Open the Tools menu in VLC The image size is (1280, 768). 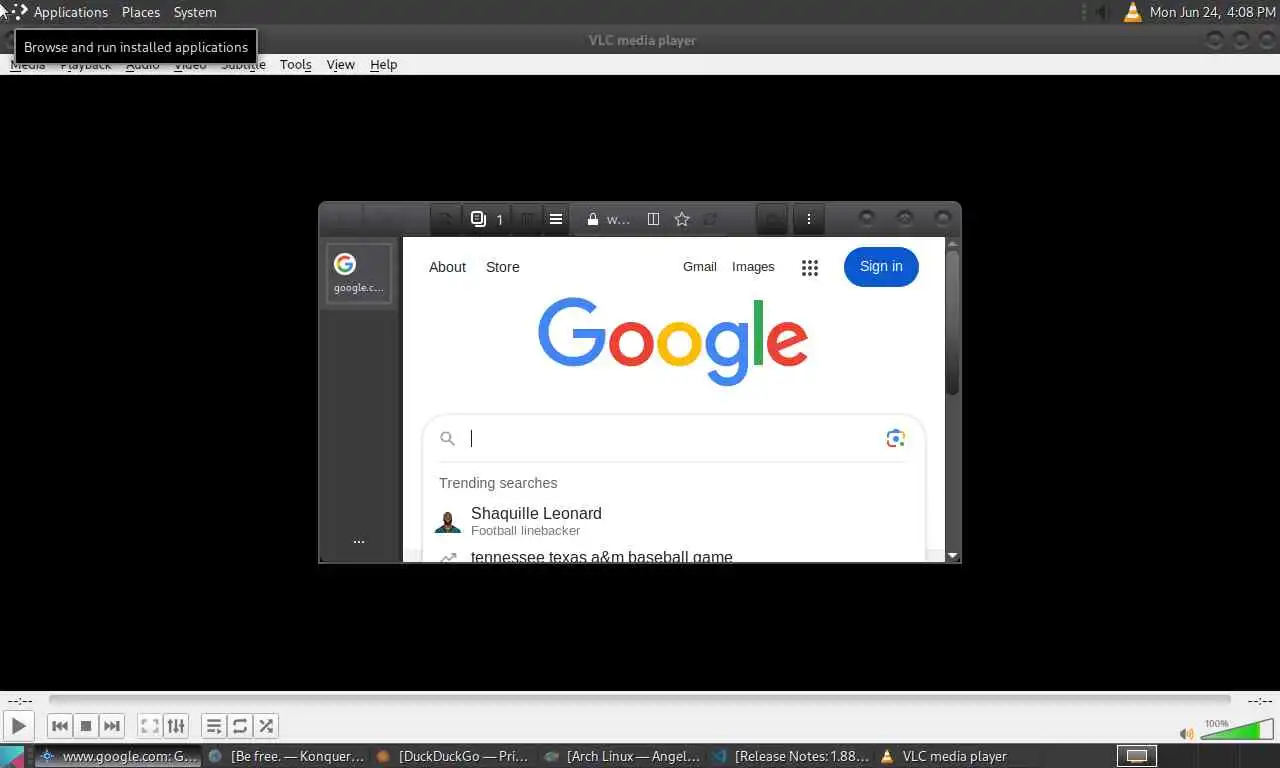point(296,64)
